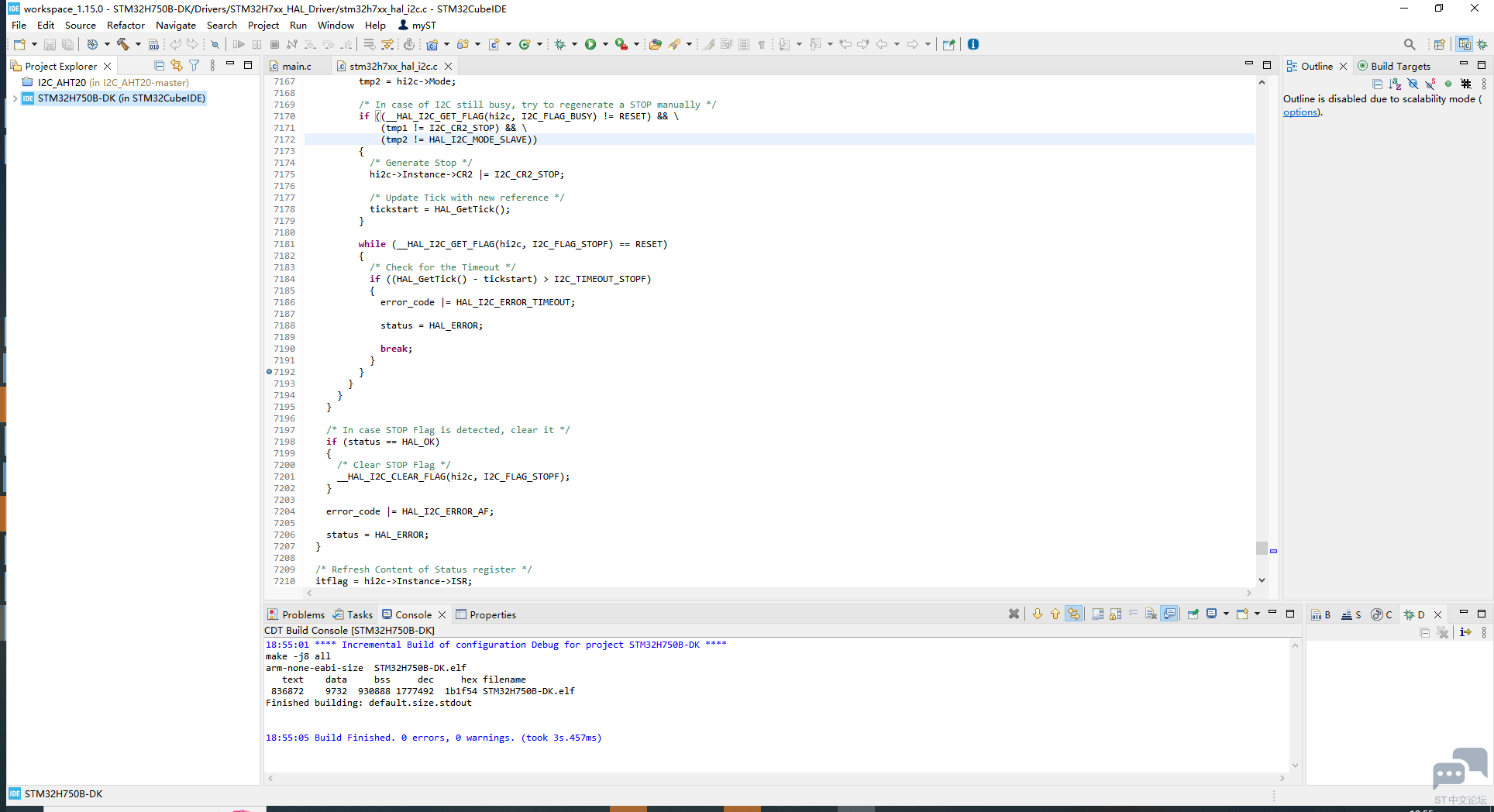Open the Display Selected Console dropdown arrow
Image resolution: width=1494 pixels, height=812 pixels.
[x=1226, y=614]
